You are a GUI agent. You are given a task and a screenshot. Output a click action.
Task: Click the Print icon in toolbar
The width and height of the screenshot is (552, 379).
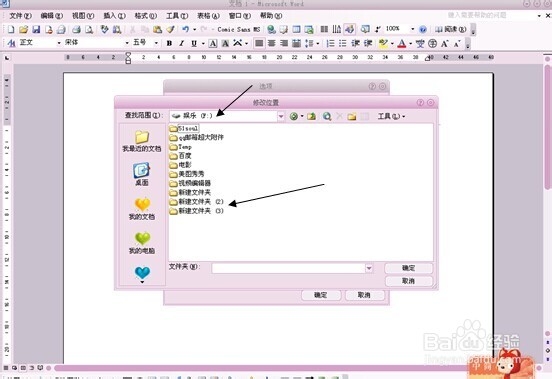pyautogui.click(x=76, y=30)
